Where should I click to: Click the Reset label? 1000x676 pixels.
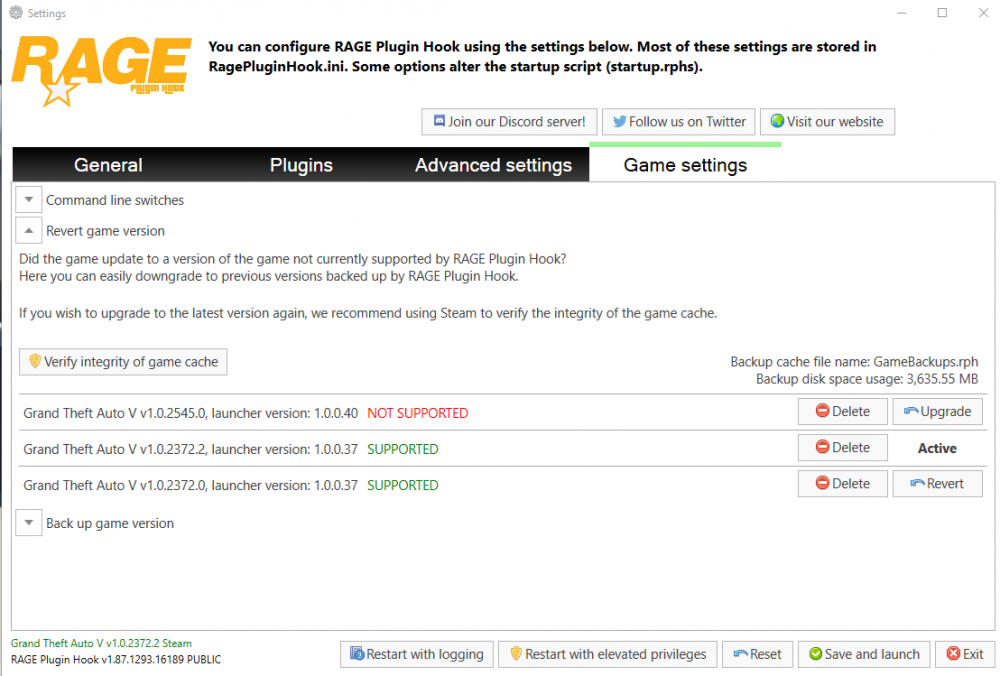(x=765, y=654)
